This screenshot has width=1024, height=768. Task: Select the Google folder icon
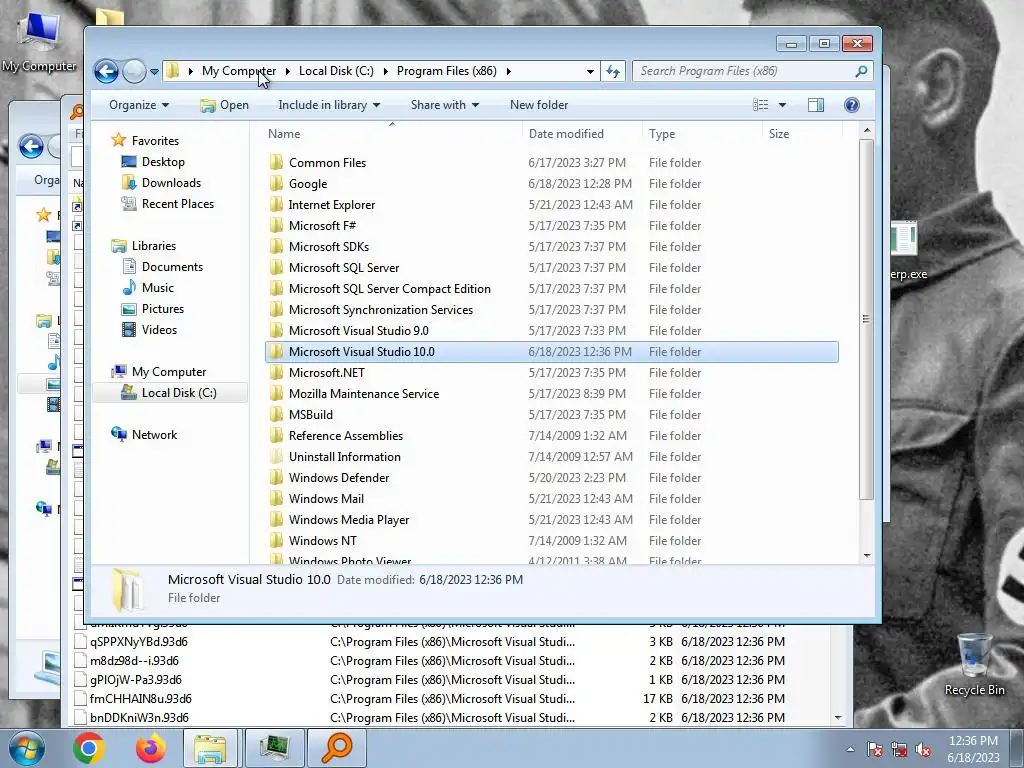[x=277, y=184]
